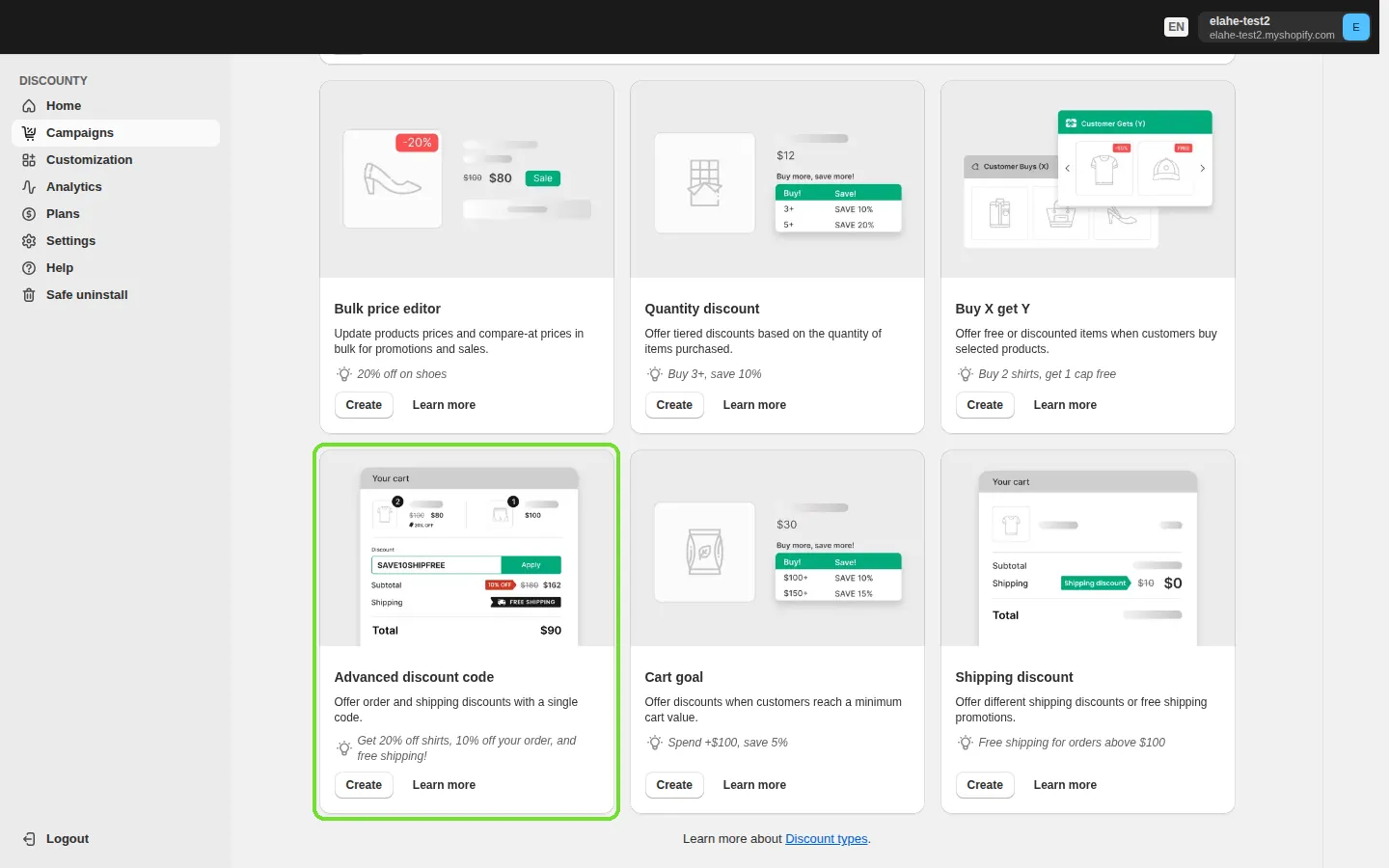1389x868 pixels.
Task: Open Analytics from the sidebar
Action: (x=116, y=187)
